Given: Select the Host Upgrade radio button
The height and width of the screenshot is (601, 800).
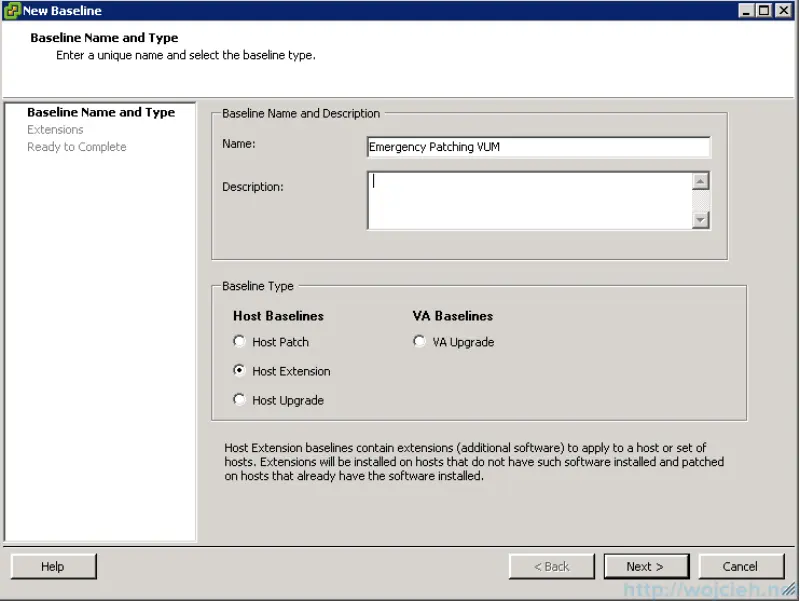Looking at the screenshot, I should (x=239, y=400).
